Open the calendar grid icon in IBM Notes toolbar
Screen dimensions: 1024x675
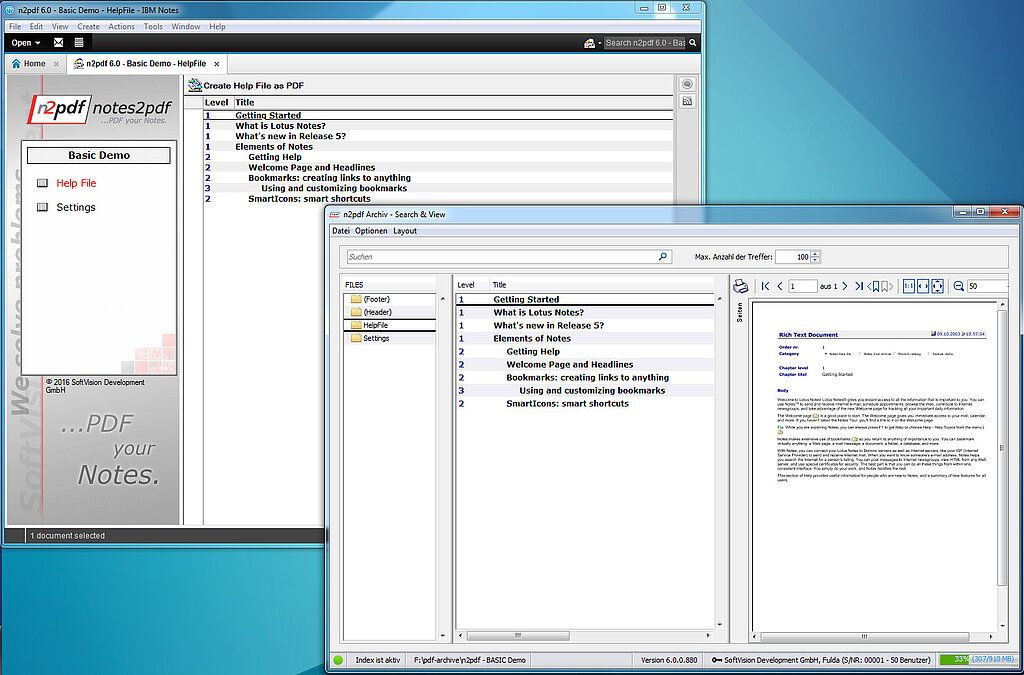click(x=79, y=42)
